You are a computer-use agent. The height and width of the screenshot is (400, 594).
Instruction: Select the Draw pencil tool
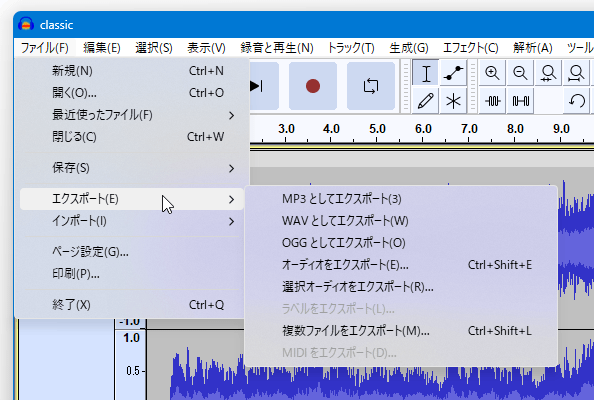(x=426, y=101)
